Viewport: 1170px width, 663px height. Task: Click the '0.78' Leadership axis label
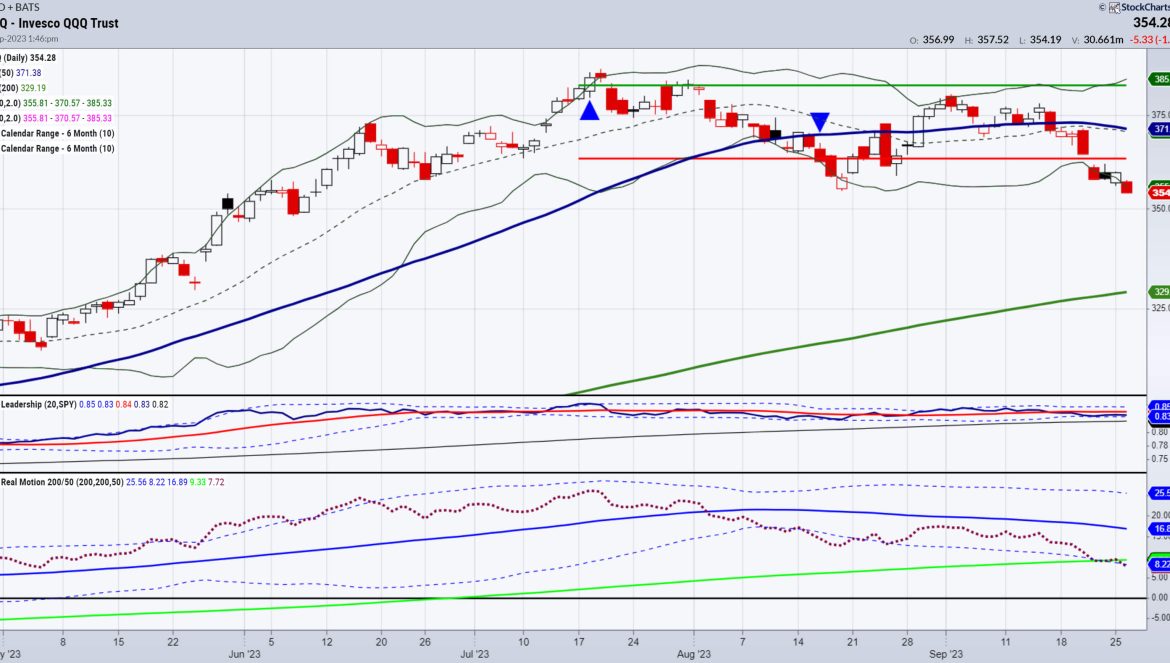click(x=1160, y=445)
